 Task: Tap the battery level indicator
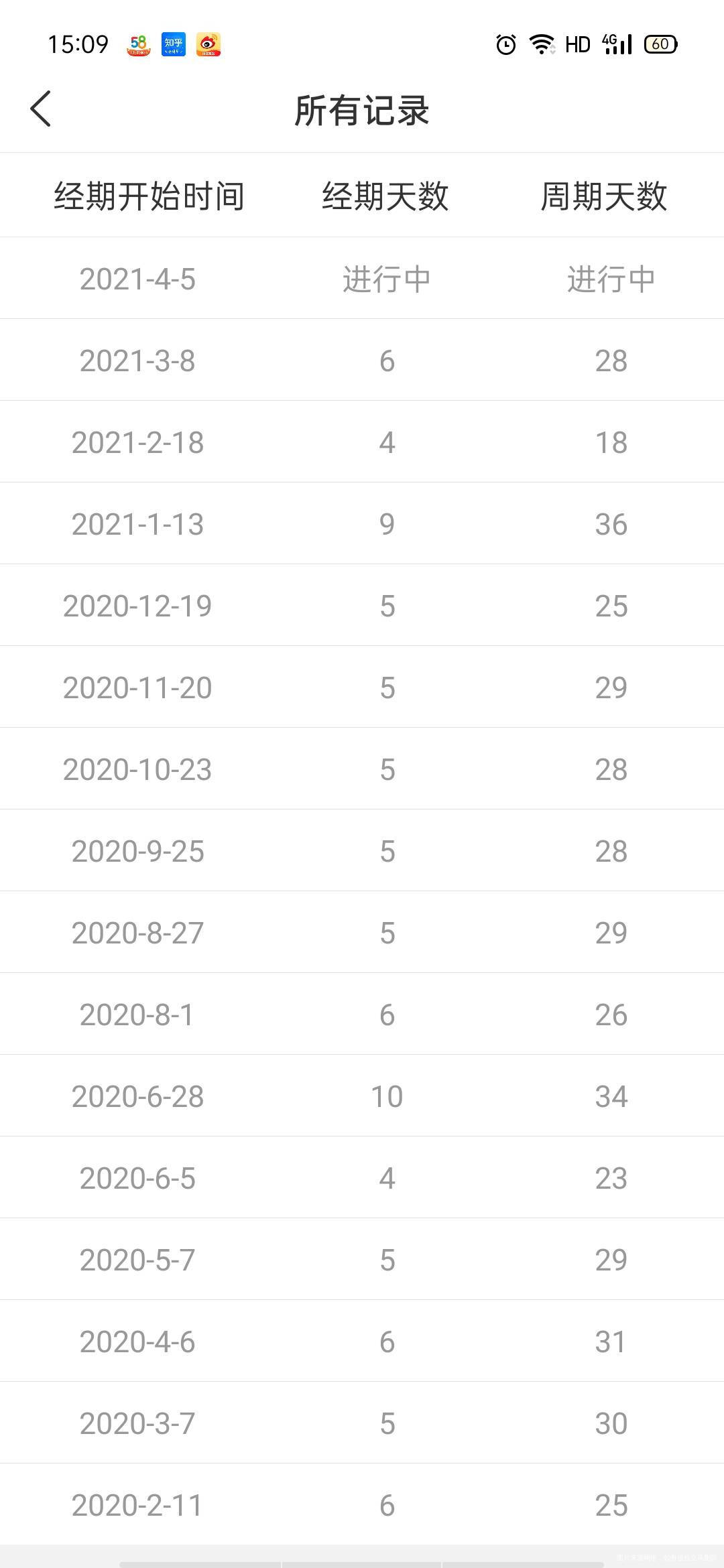point(660,45)
